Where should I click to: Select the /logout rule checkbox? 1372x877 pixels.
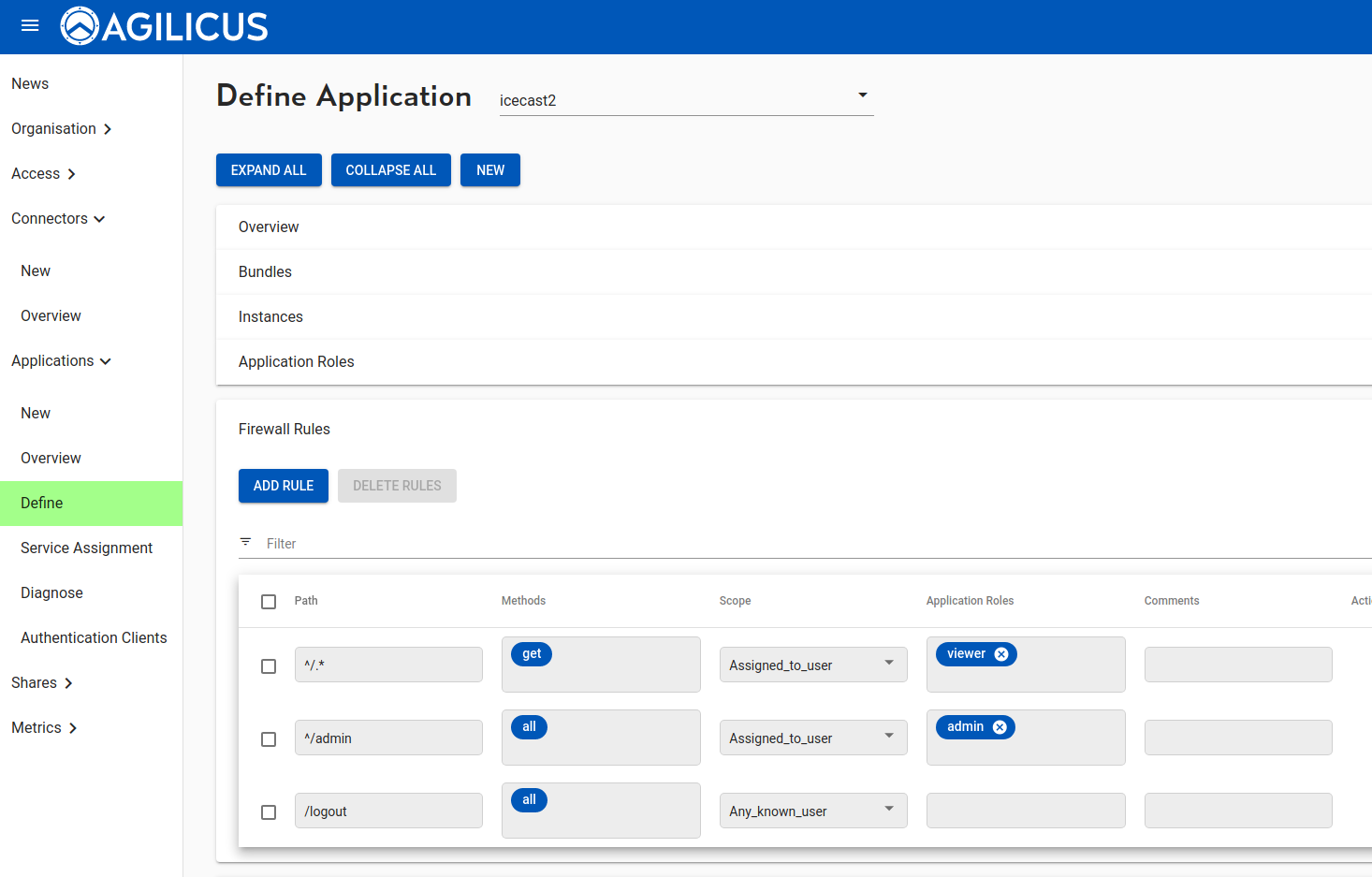pyautogui.click(x=269, y=812)
